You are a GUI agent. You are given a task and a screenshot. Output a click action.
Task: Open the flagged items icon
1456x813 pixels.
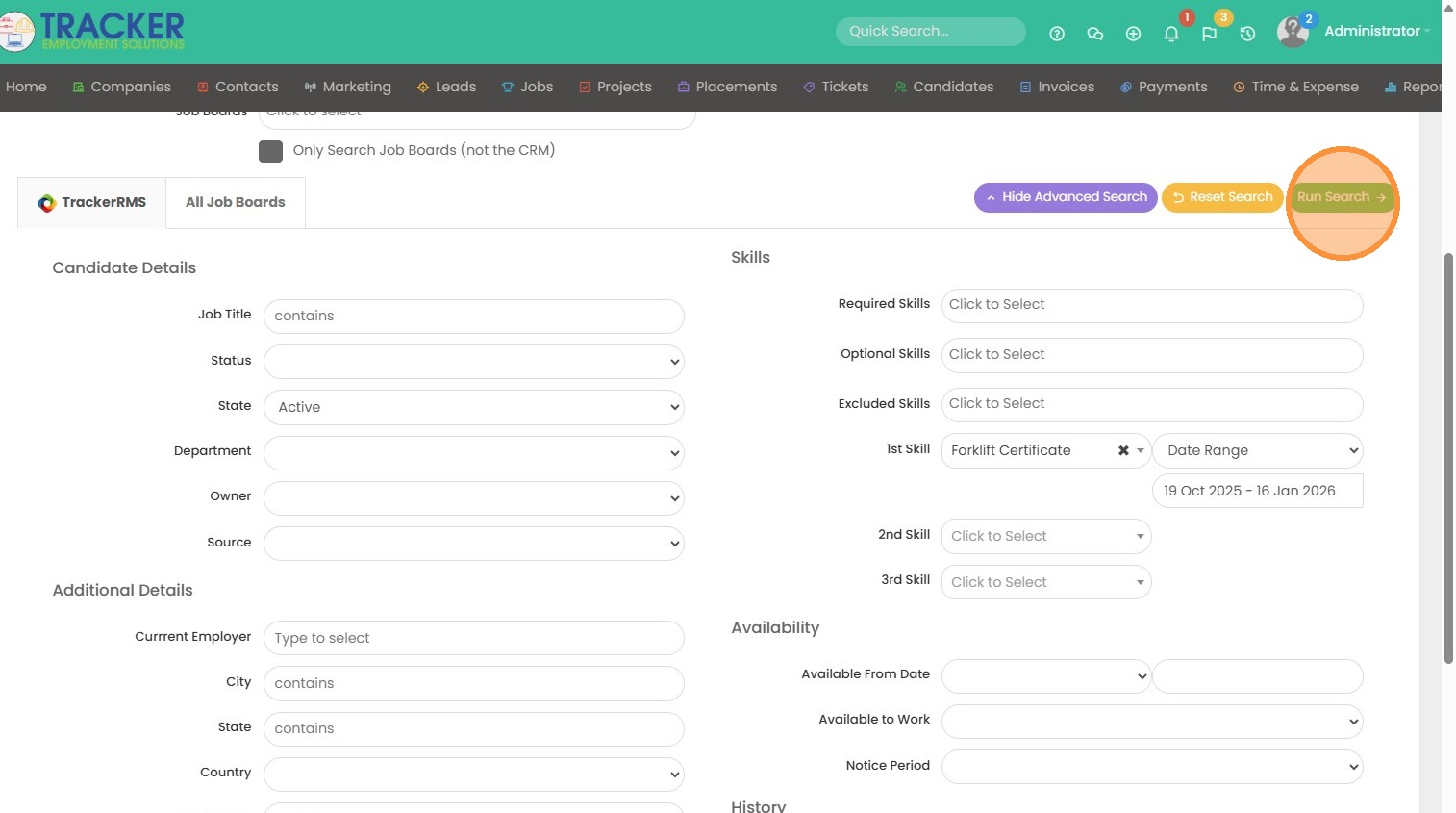click(1209, 34)
